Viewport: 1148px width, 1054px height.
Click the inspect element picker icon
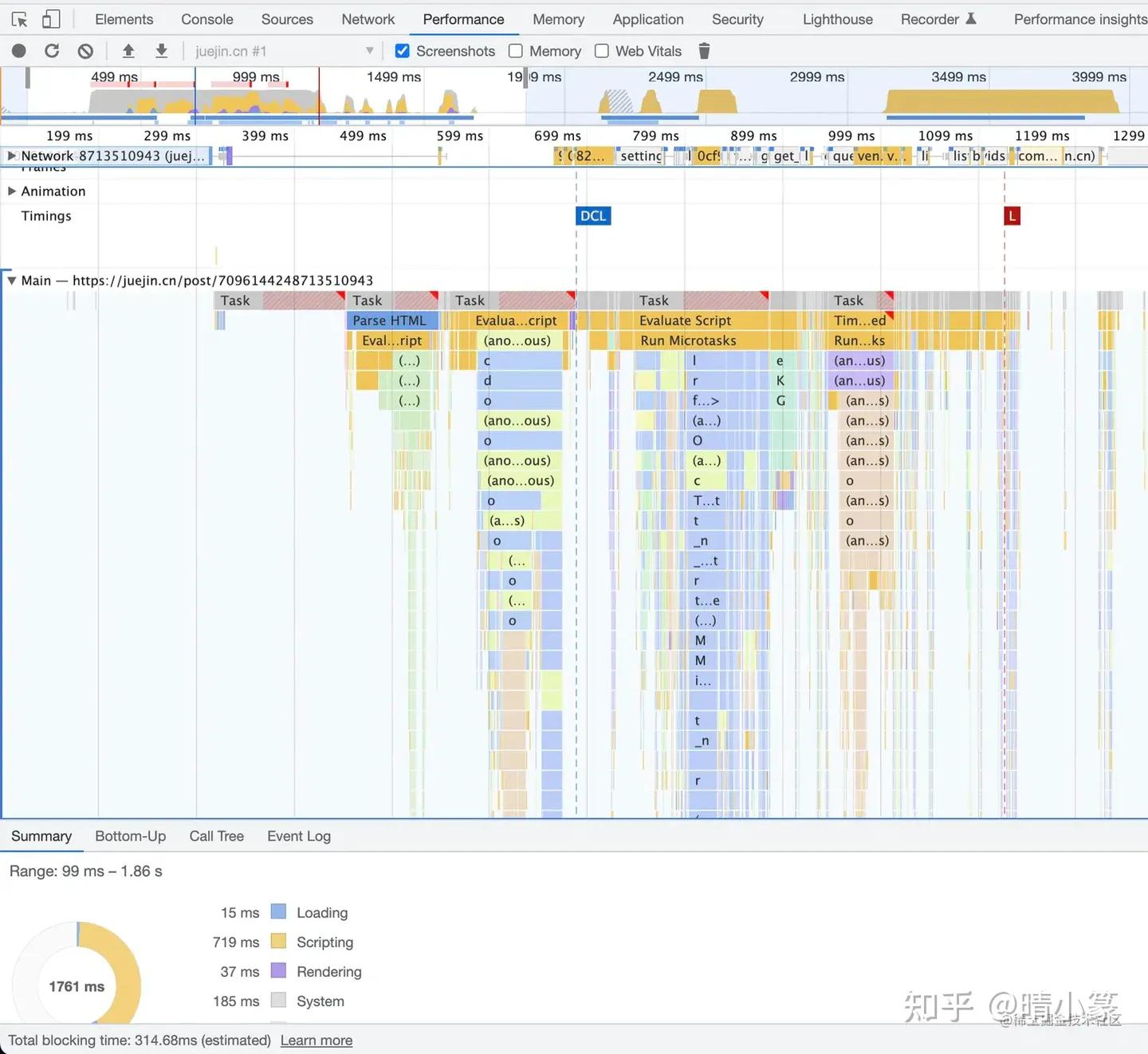[20, 20]
